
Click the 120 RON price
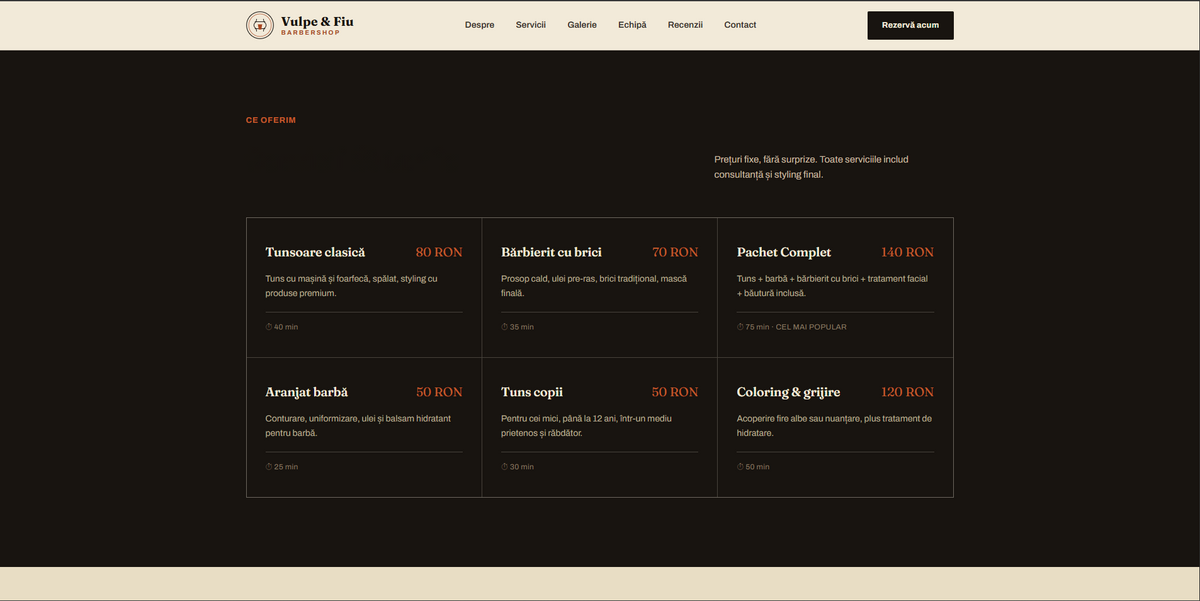(907, 392)
